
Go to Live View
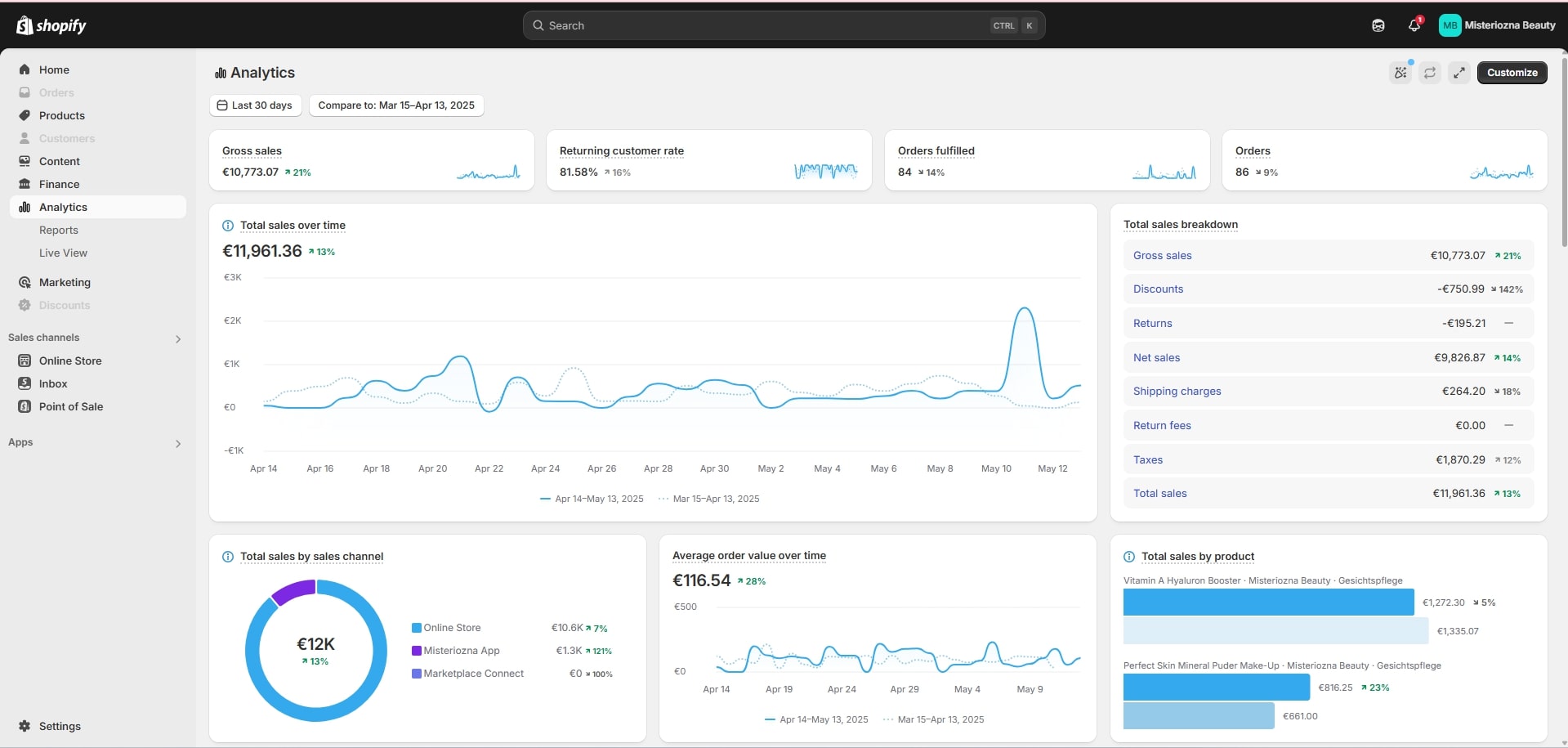click(63, 253)
